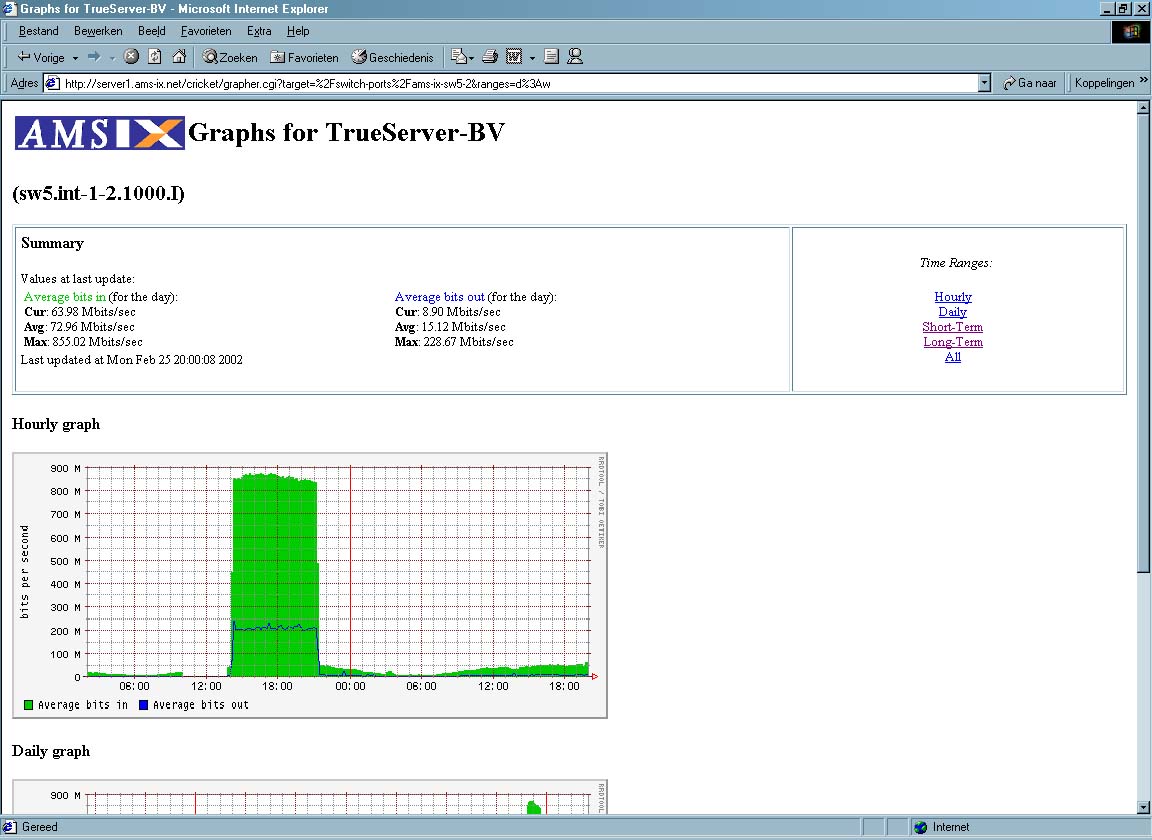Click the Stop loading toolbar icon
Screen dimensions: 1152x840
click(x=131, y=57)
